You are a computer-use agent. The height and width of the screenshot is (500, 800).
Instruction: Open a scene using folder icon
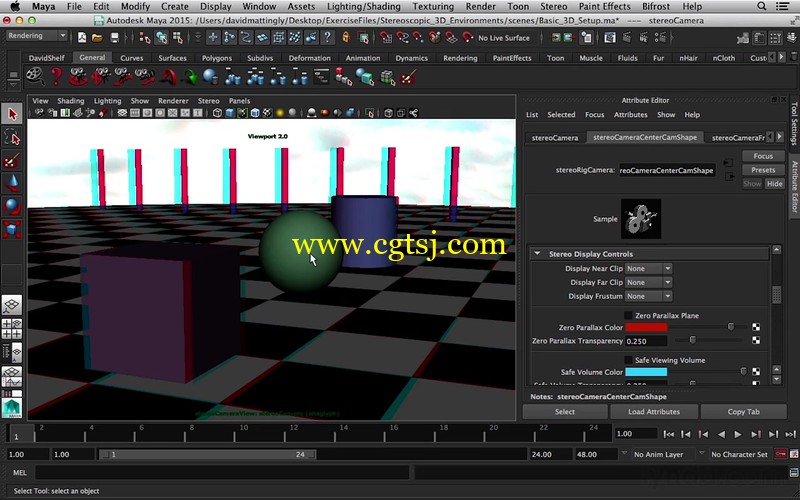tap(97, 38)
